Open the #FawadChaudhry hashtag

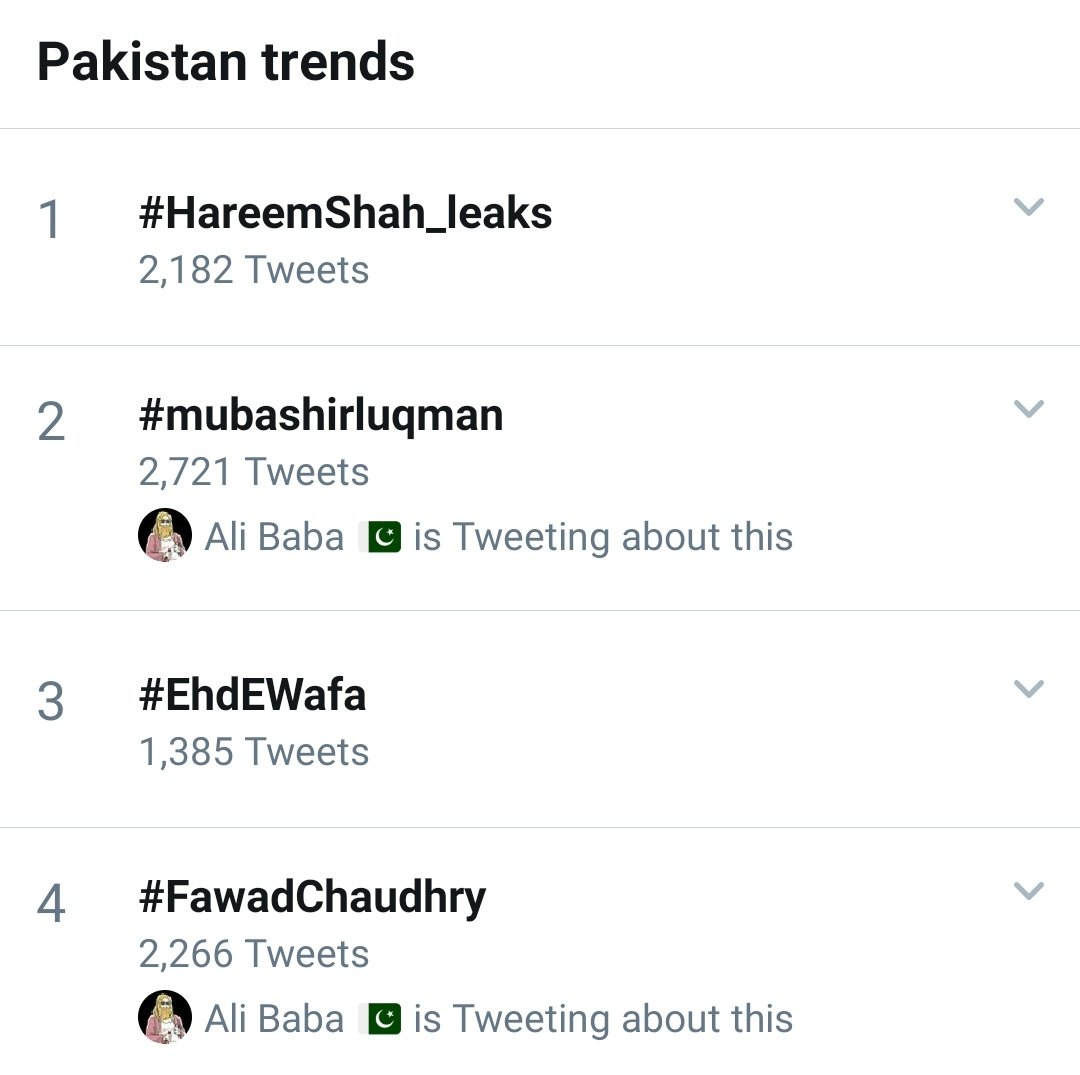click(312, 897)
